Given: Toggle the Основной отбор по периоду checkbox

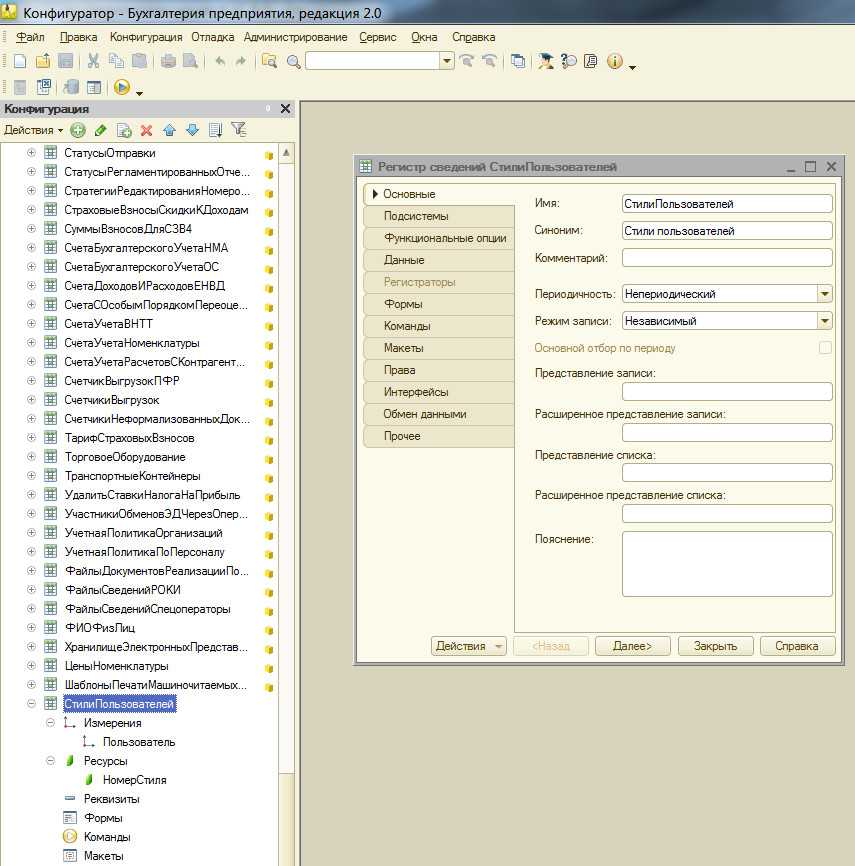Looking at the screenshot, I should click(825, 348).
